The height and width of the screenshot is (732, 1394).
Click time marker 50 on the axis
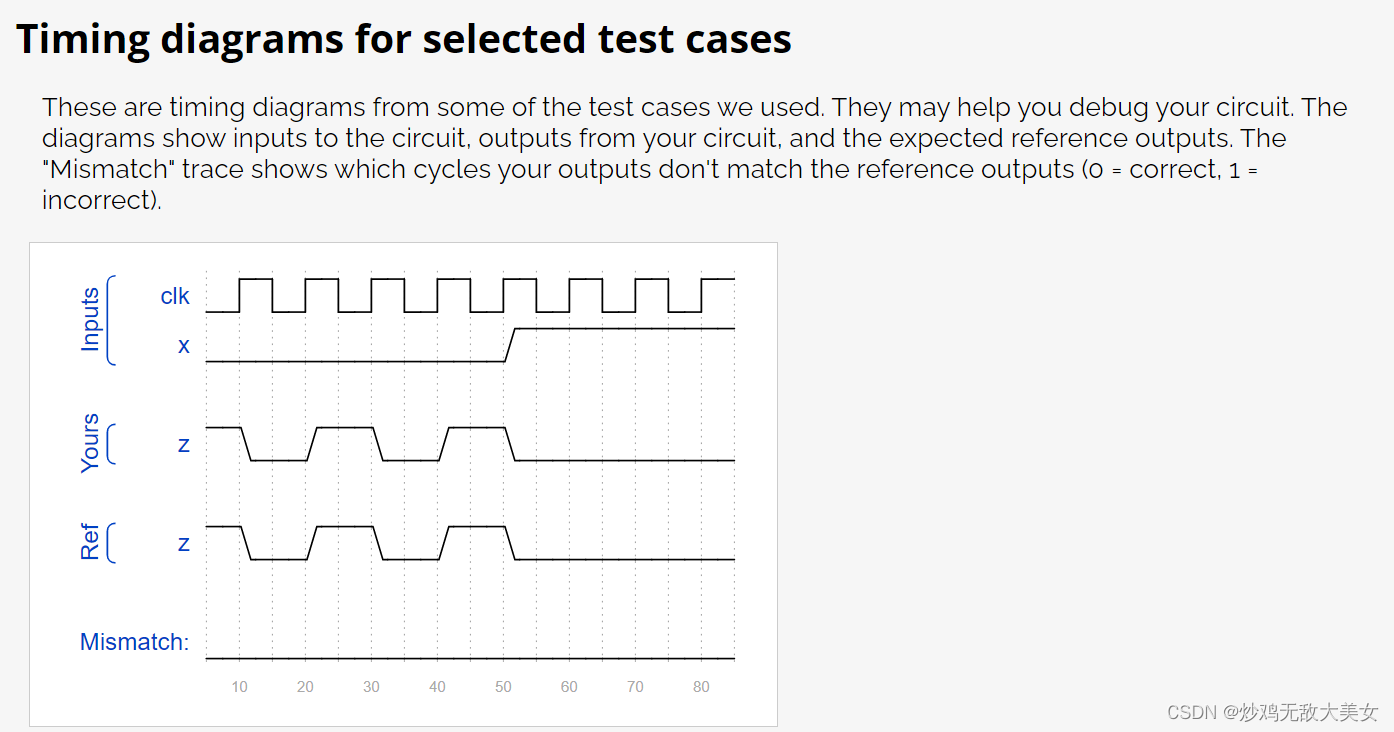pyautogui.click(x=503, y=687)
